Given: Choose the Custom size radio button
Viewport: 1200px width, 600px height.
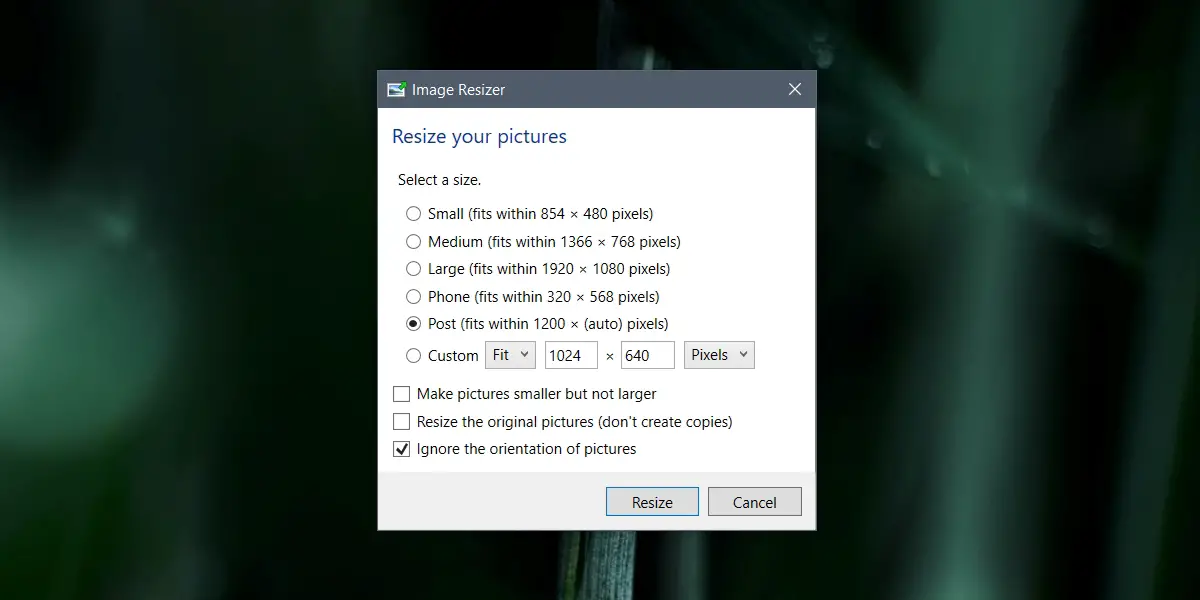Looking at the screenshot, I should [x=414, y=356].
